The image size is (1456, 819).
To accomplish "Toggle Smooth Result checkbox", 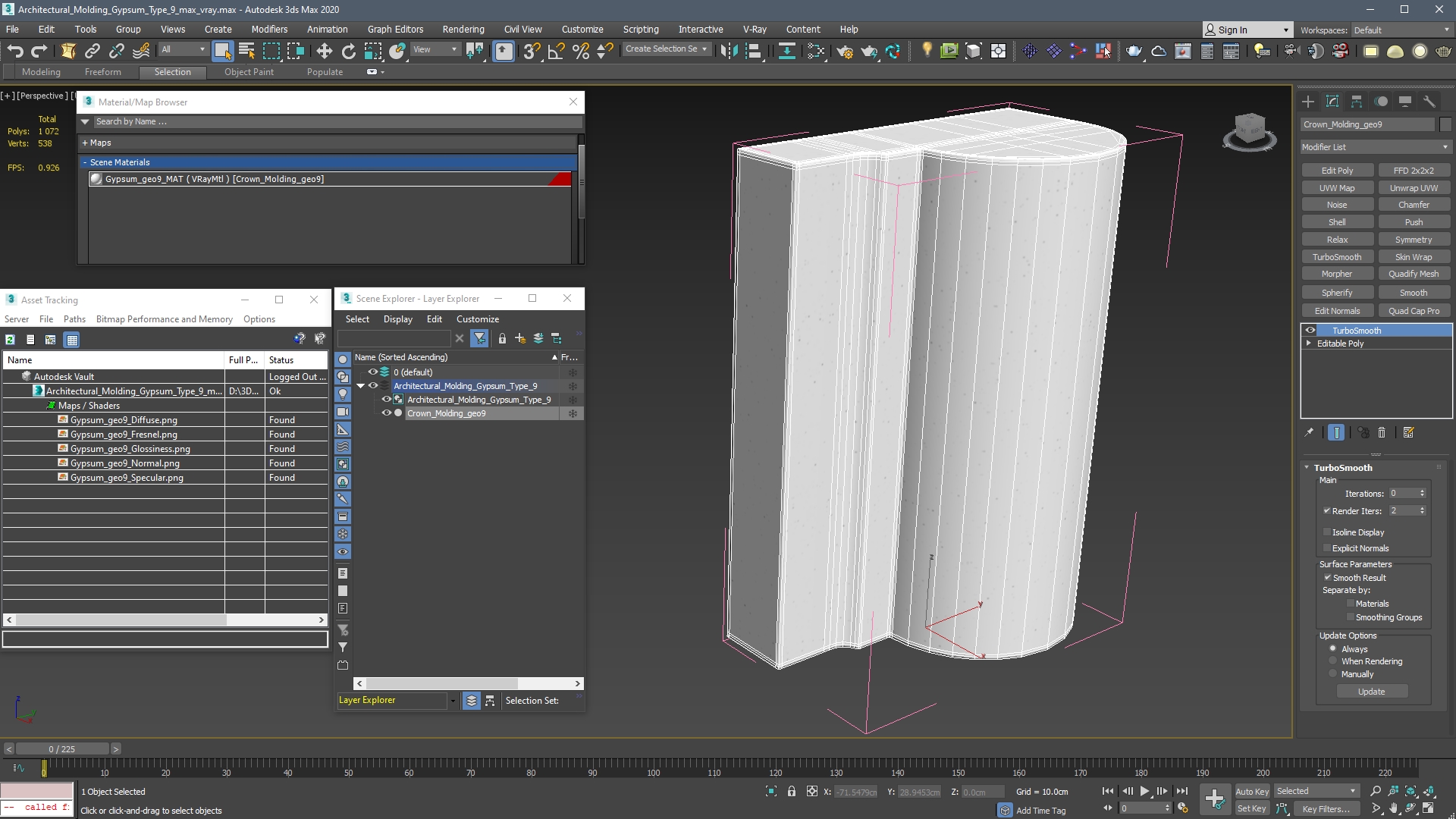I will tap(1328, 578).
